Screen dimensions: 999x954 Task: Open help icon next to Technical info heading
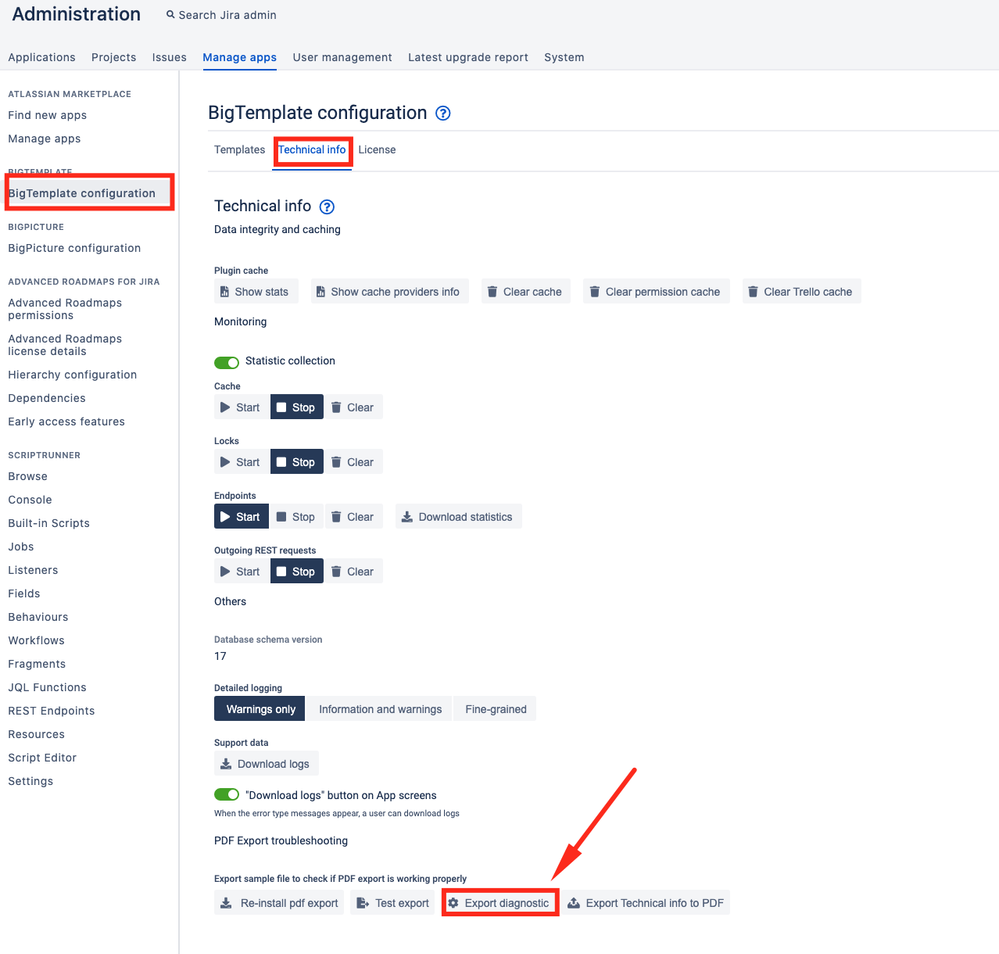point(327,206)
